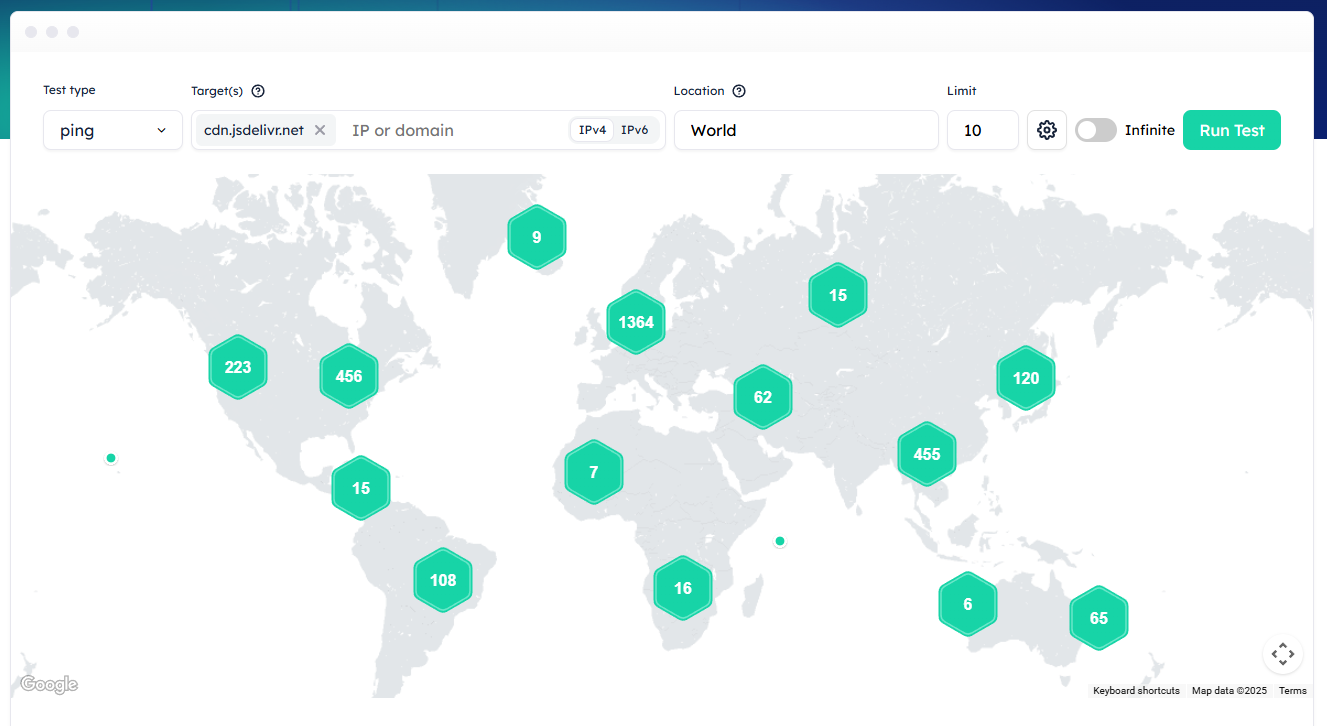Click the Targets help question icon
Image resolution: width=1327 pixels, height=726 pixels.
pos(258,91)
